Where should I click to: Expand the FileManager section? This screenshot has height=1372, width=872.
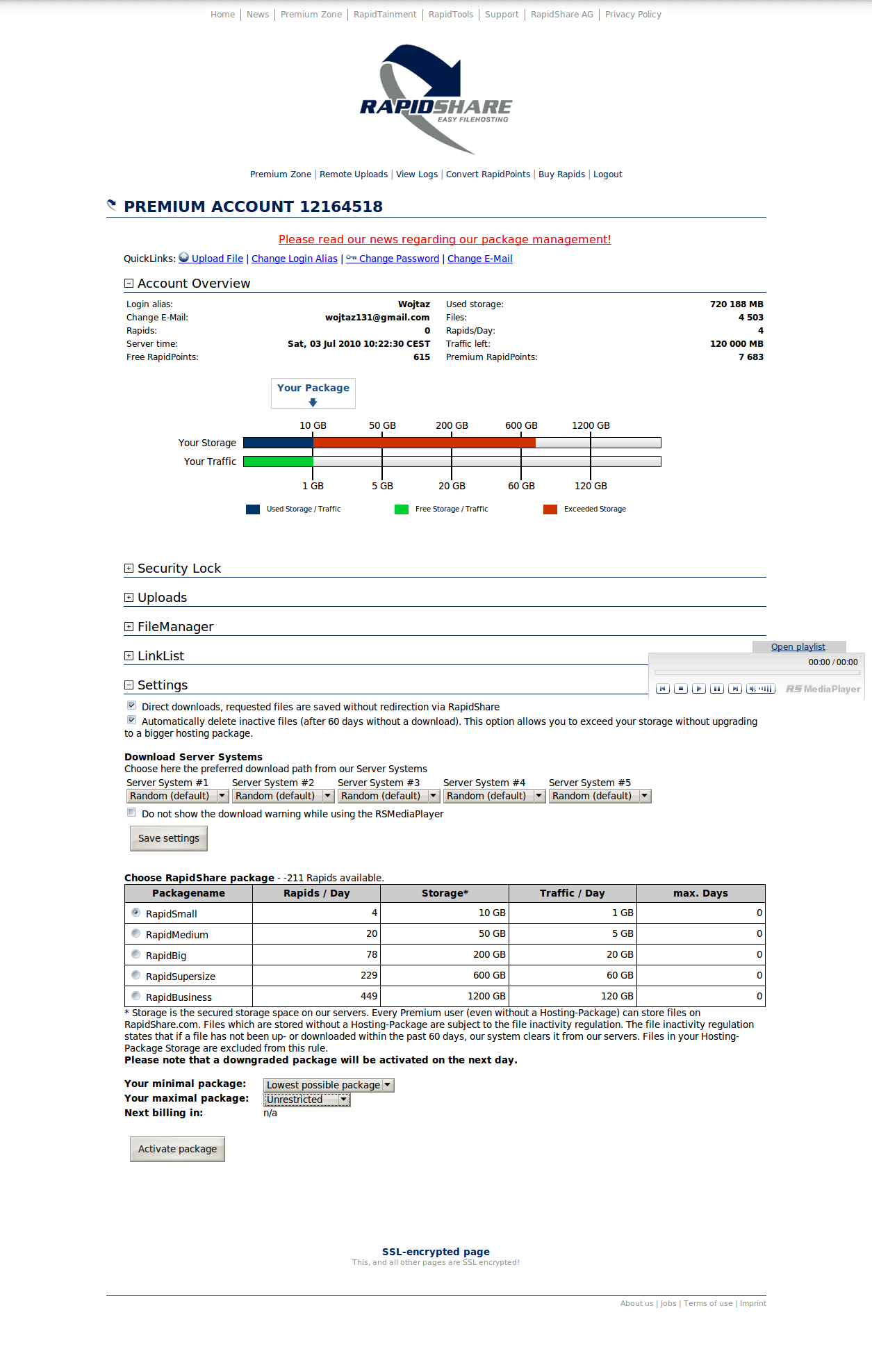click(x=129, y=626)
